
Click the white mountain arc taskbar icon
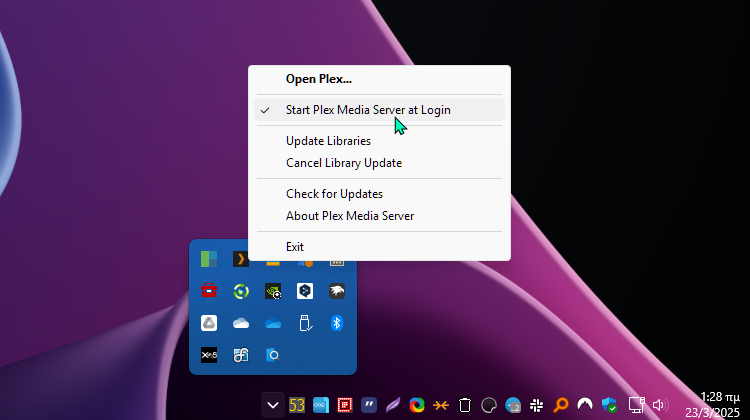coord(585,405)
